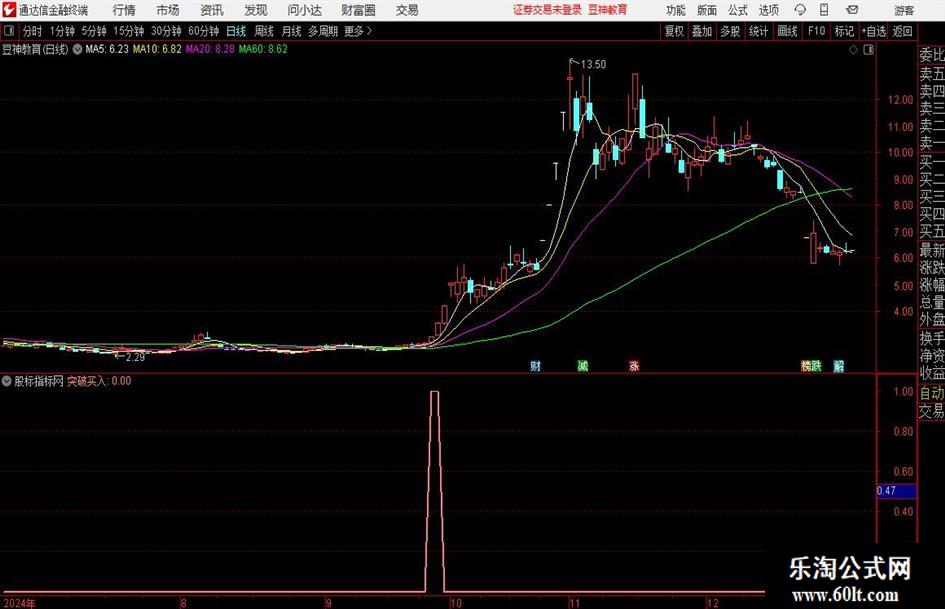Click the MA60: 8.62 value
The height and width of the screenshot is (609, 945).
click(263, 49)
